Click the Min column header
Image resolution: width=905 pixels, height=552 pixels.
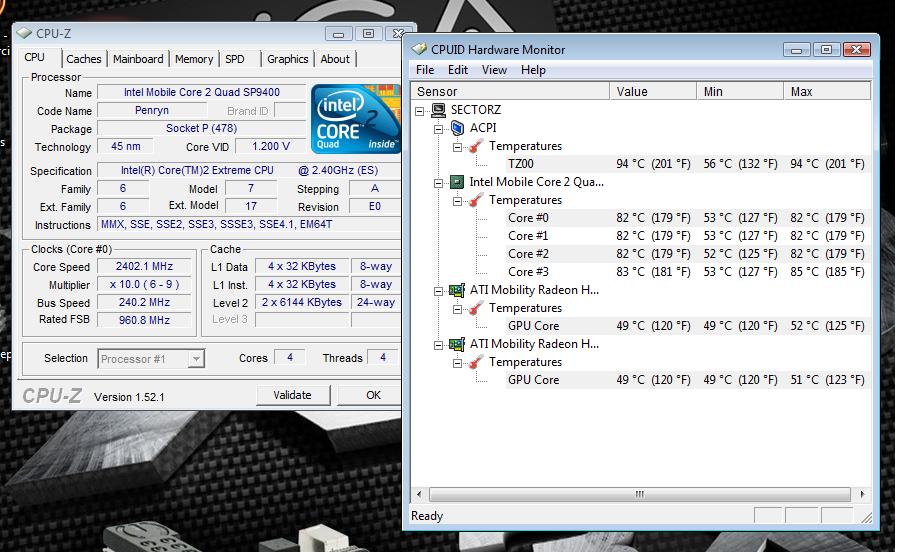pyautogui.click(x=741, y=91)
